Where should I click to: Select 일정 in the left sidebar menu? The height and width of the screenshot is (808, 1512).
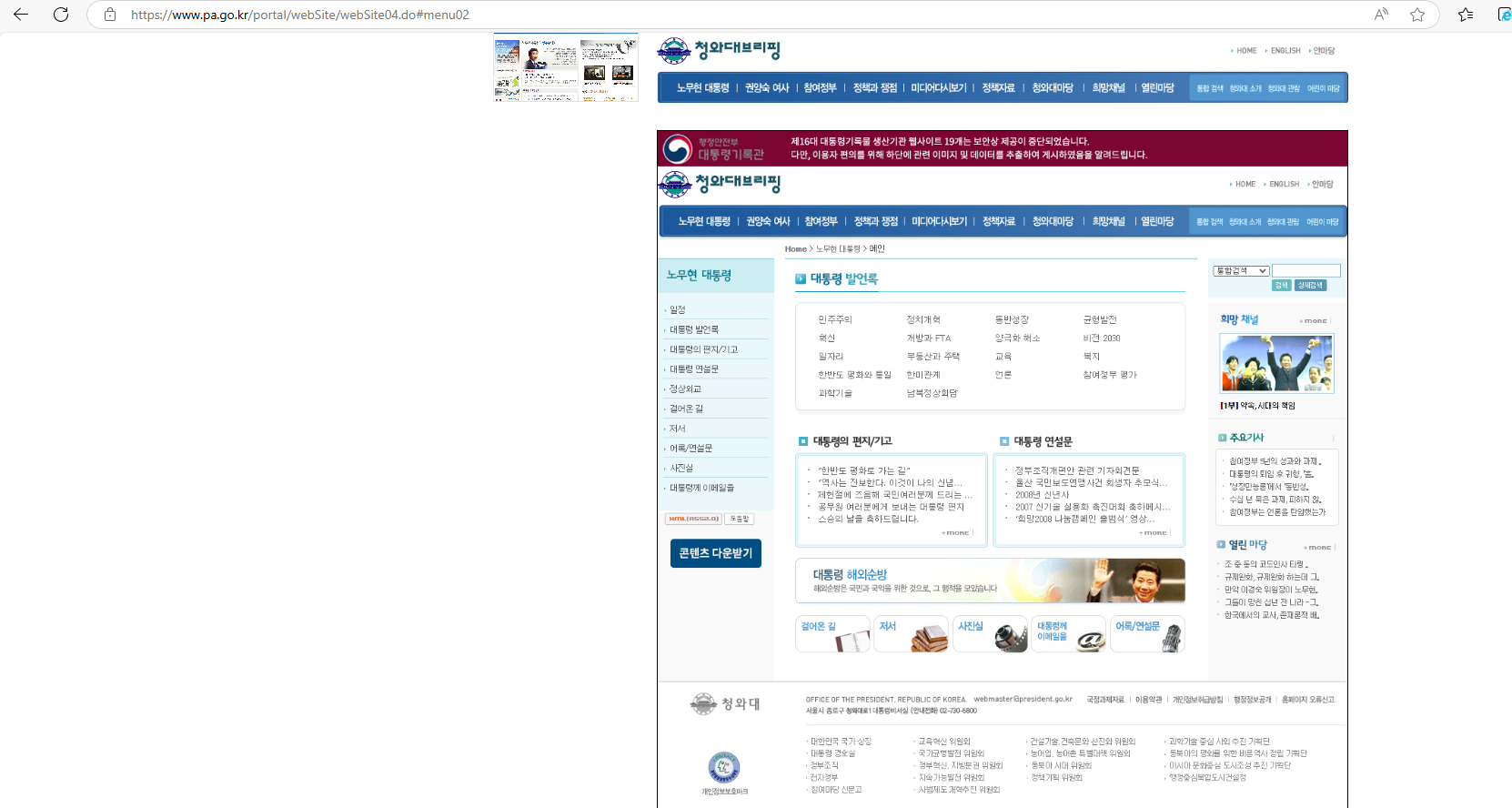pos(678,310)
